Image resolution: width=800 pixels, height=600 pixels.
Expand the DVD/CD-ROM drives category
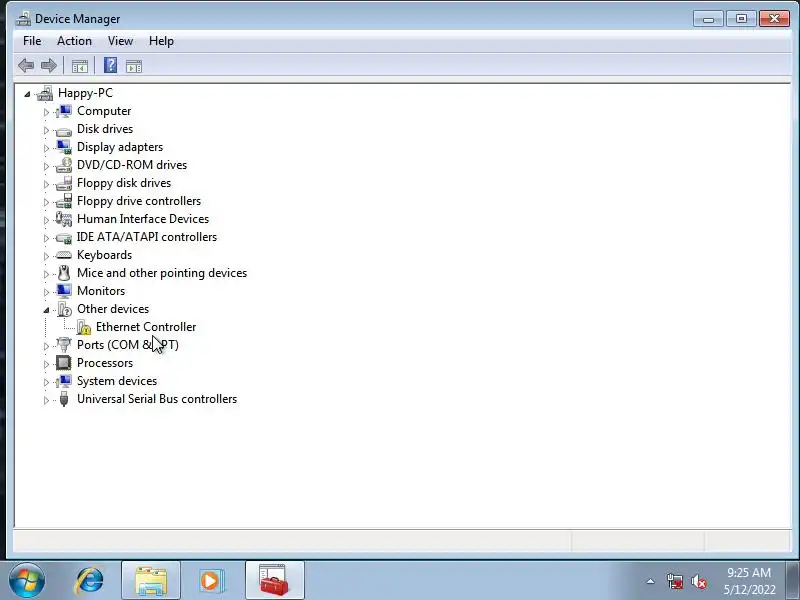click(x=46, y=166)
